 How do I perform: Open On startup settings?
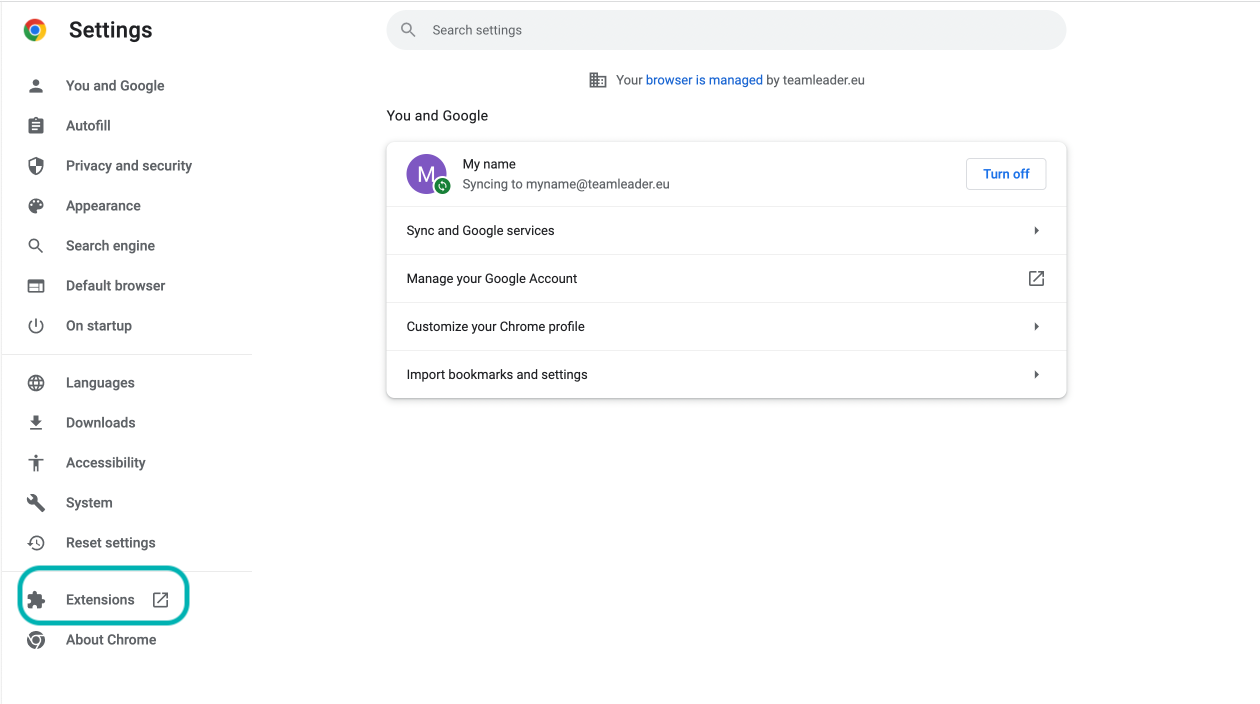pyautogui.click(x=99, y=326)
